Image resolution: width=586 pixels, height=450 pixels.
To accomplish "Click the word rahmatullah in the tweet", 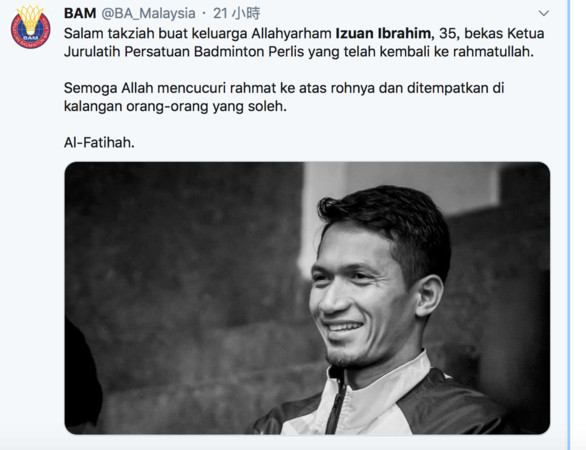I will tap(493, 52).
